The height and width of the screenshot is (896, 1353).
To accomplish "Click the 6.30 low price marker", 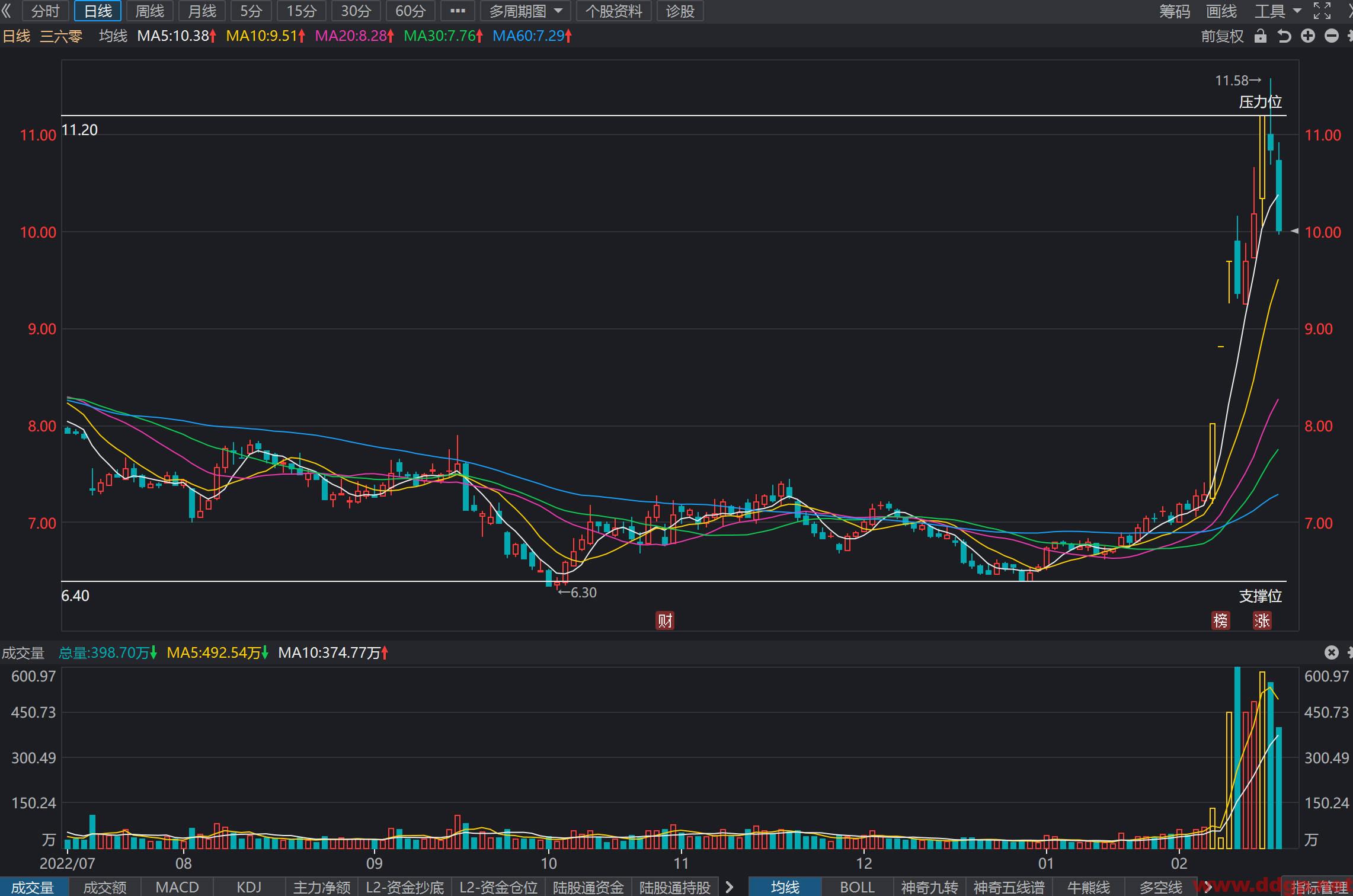I will (x=578, y=593).
